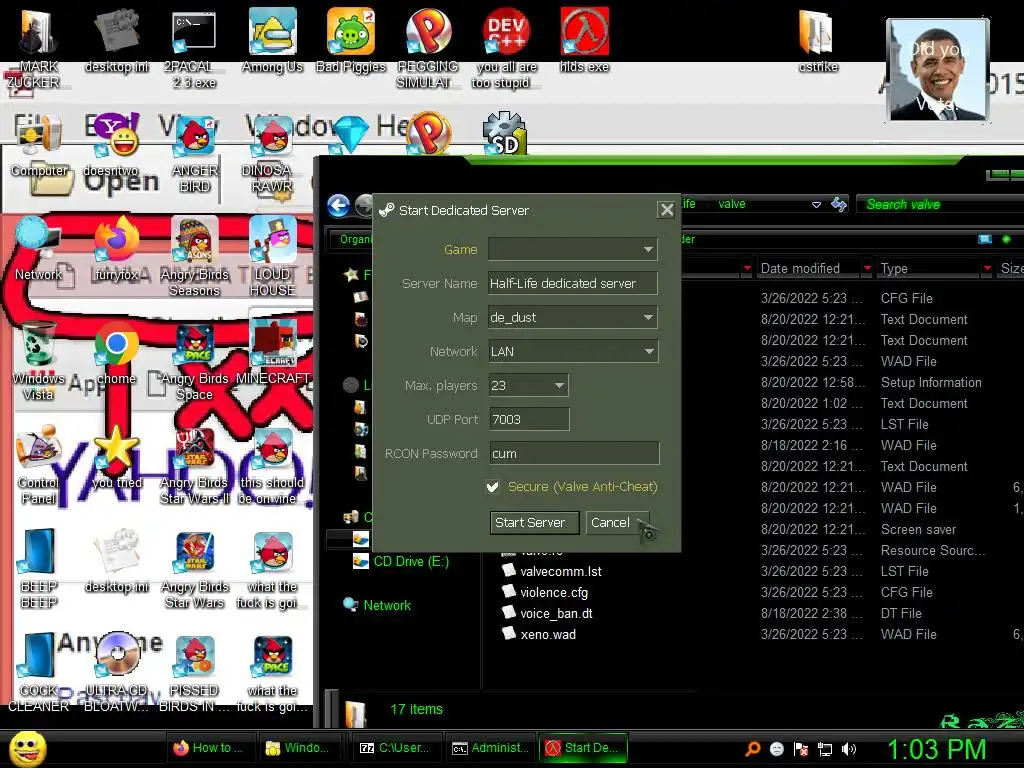Open Type column filter arrow
The height and width of the screenshot is (768, 1024).
[987, 268]
